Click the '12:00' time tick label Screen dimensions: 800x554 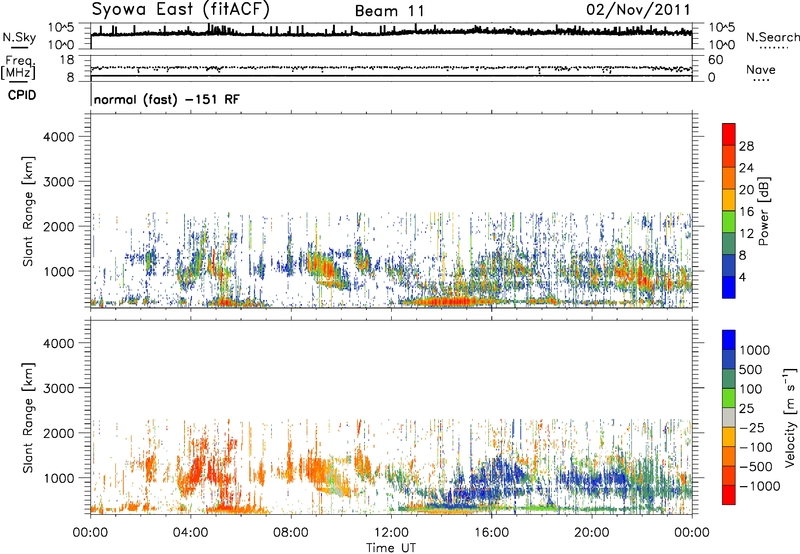[x=391, y=532]
